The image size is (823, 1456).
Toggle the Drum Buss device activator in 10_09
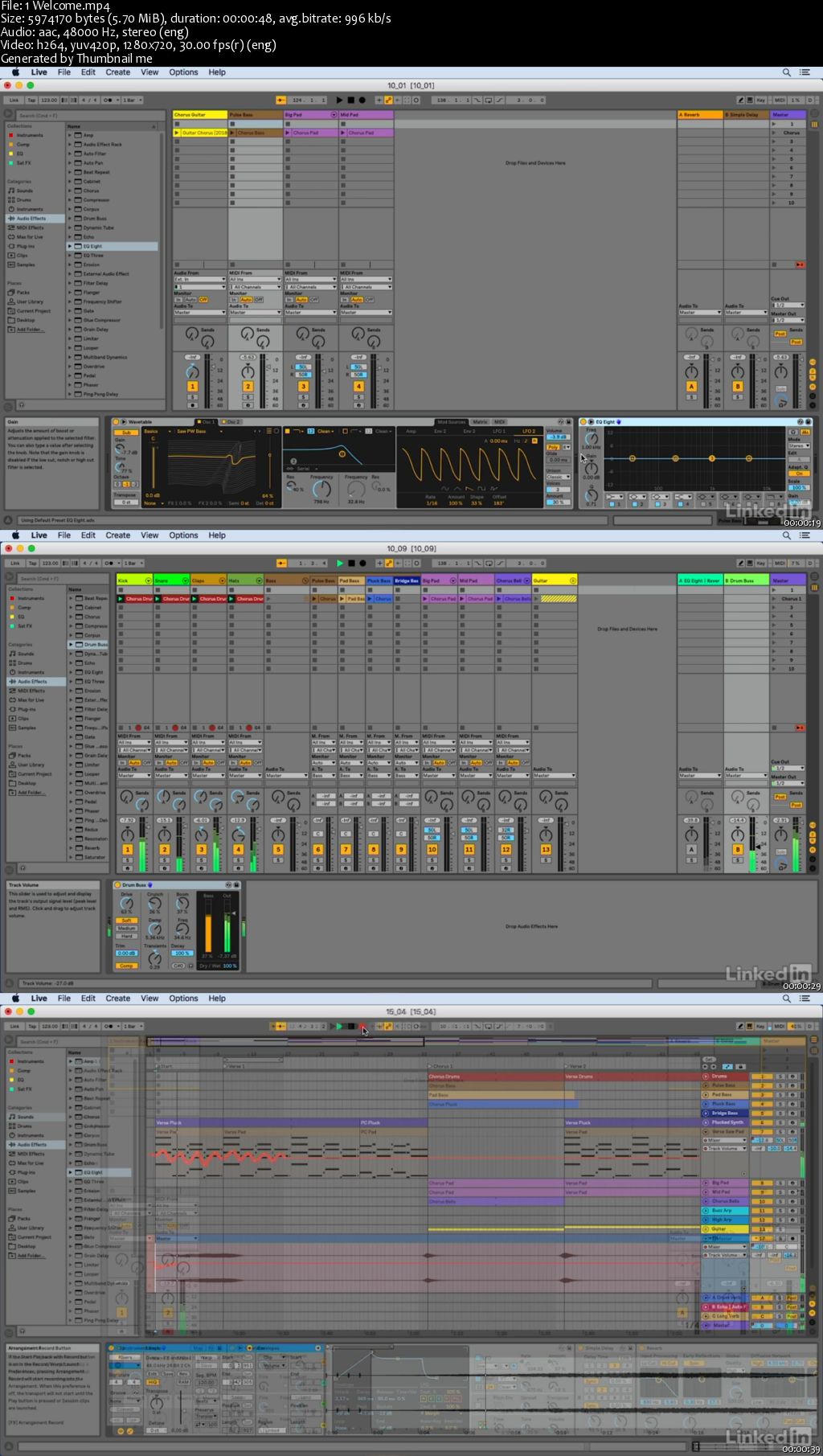tap(117, 885)
